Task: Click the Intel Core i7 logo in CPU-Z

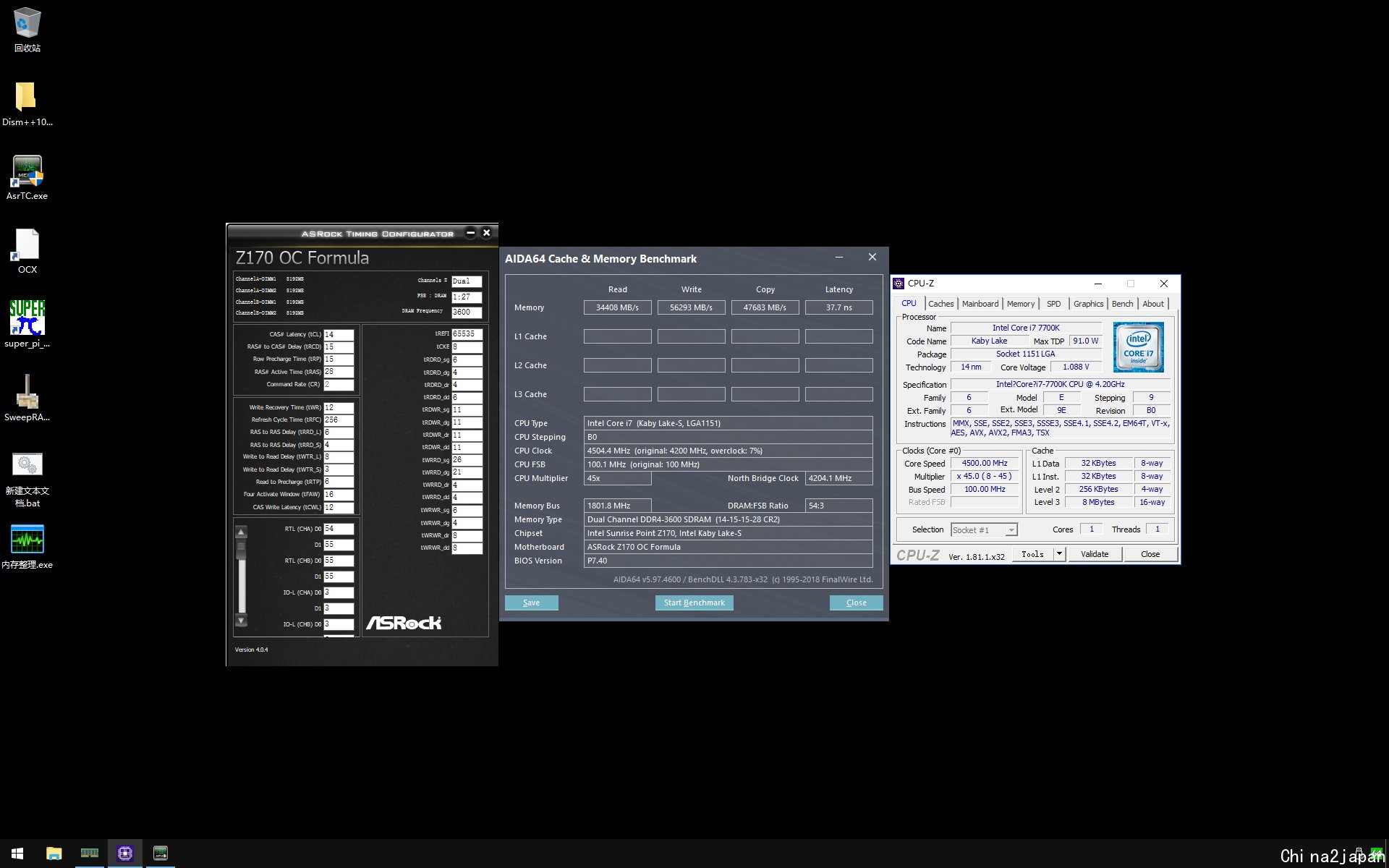Action: tap(1138, 347)
